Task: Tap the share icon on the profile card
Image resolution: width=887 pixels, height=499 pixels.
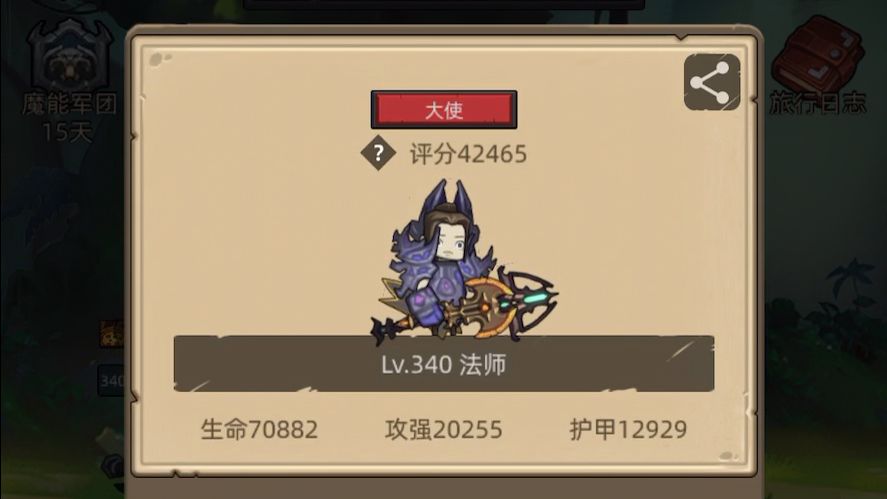Action: tap(712, 82)
